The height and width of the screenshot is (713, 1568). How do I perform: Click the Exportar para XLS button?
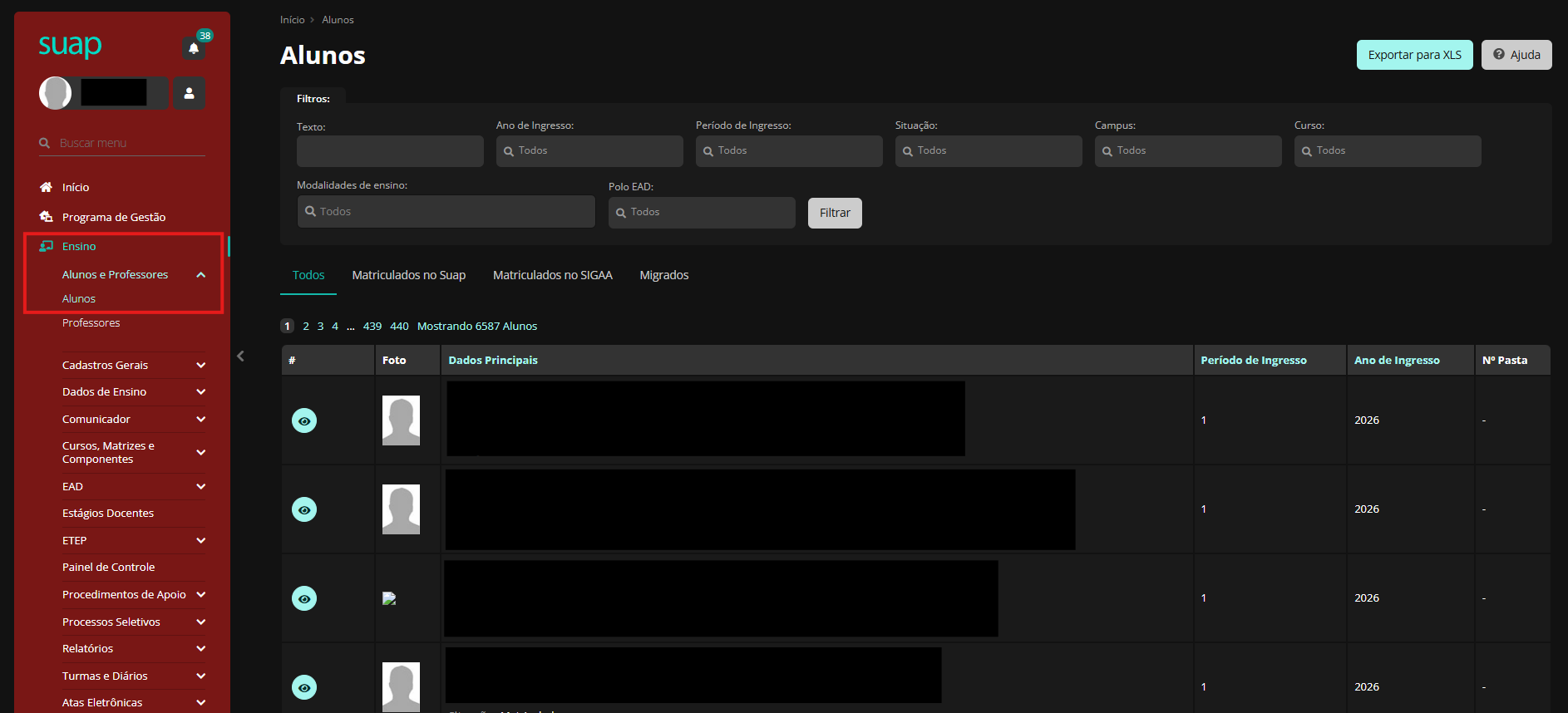pyautogui.click(x=1414, y=55)
